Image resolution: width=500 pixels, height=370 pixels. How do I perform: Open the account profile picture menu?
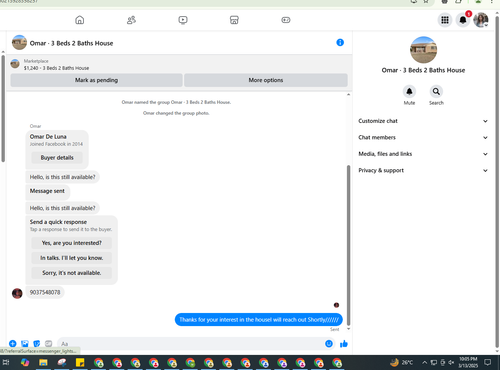[481, 20]
